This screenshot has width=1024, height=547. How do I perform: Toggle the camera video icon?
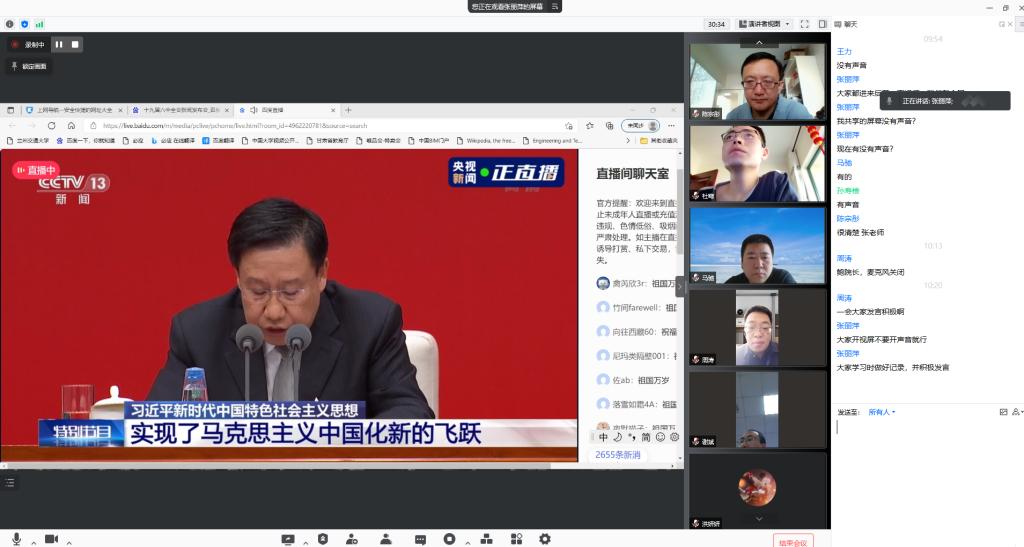[x=51, y=539]
